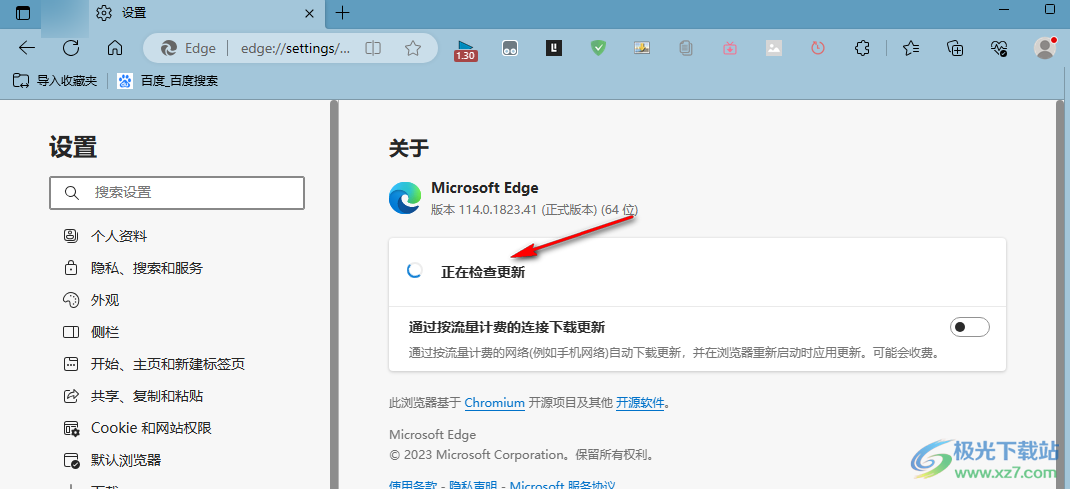Open the gray picture extension icon

(773, 48)
